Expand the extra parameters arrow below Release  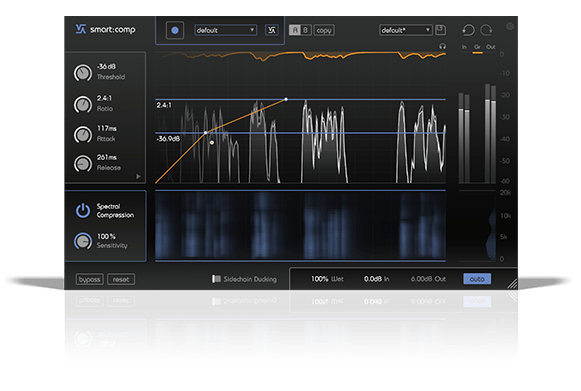click(x=138, y=176)
